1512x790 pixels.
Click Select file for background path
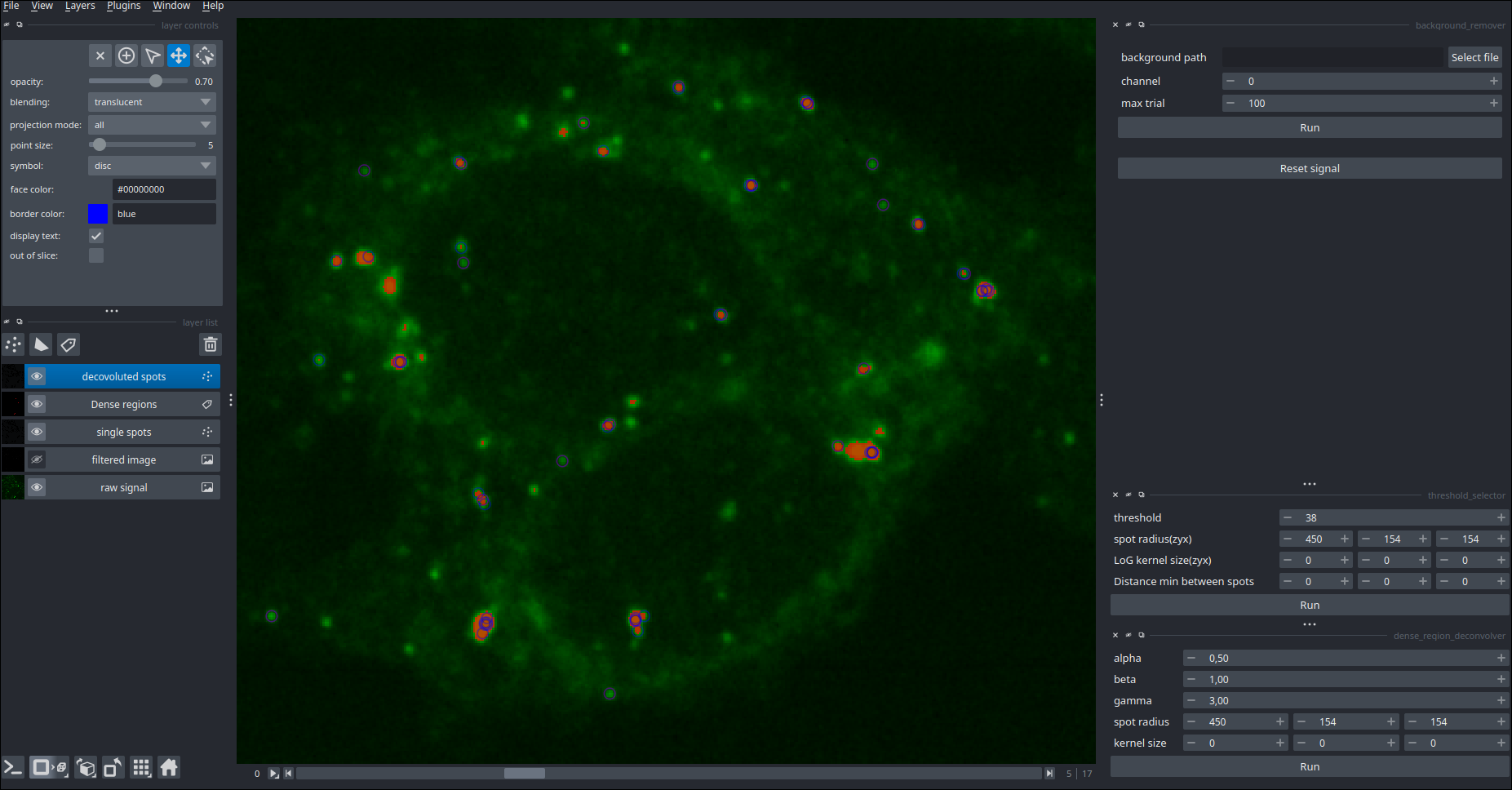(1474, 57)
